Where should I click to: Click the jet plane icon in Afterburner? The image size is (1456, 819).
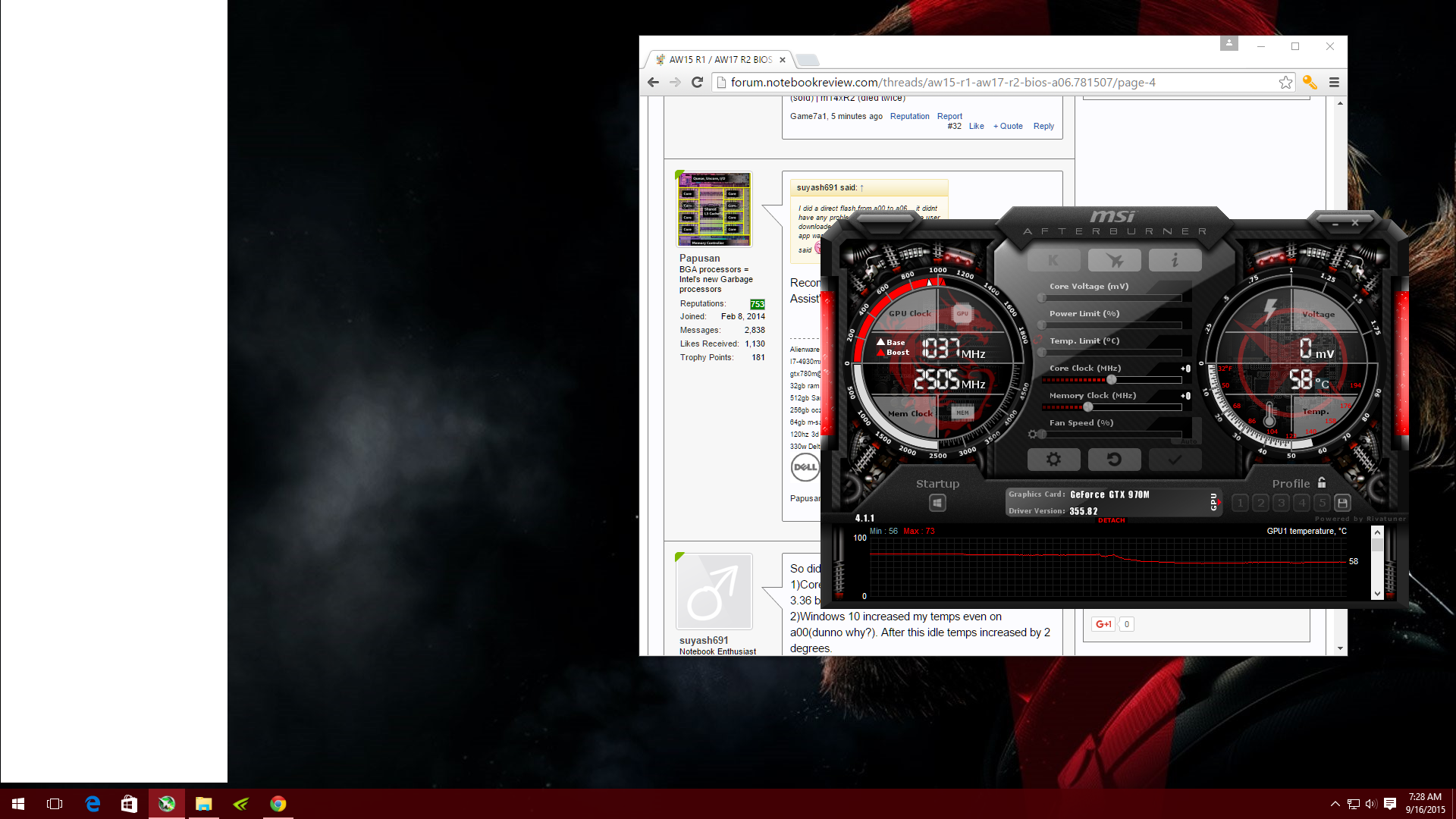pyautogui.click(x=1114, y=260)
